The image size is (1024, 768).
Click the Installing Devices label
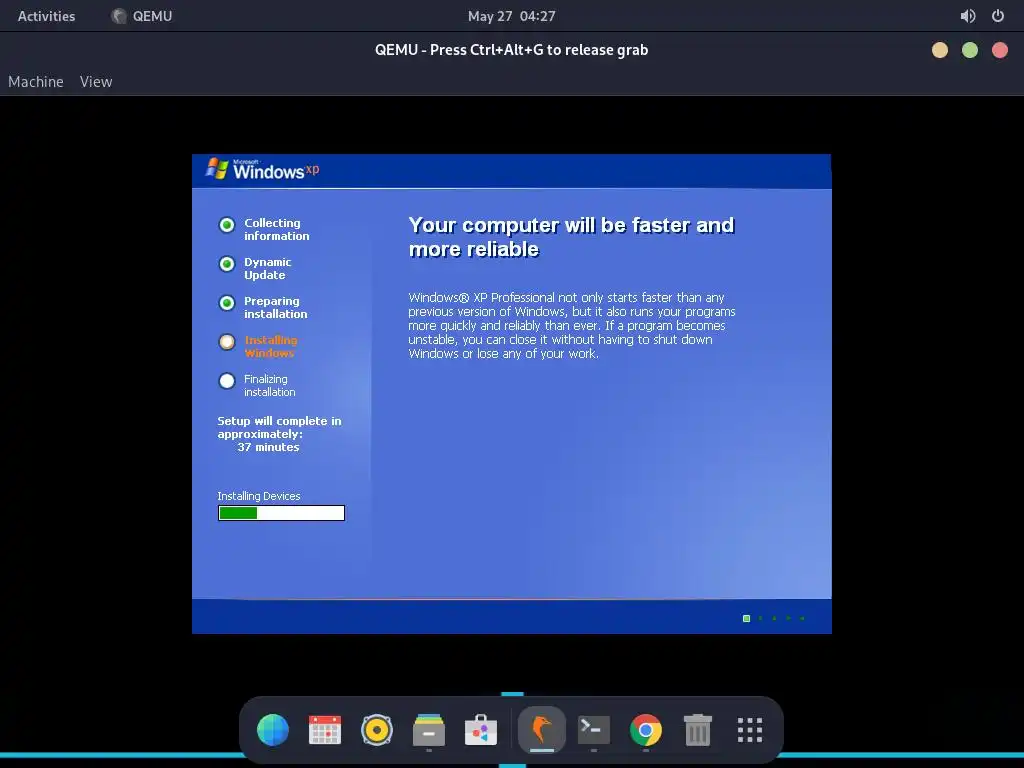[259, 496]
